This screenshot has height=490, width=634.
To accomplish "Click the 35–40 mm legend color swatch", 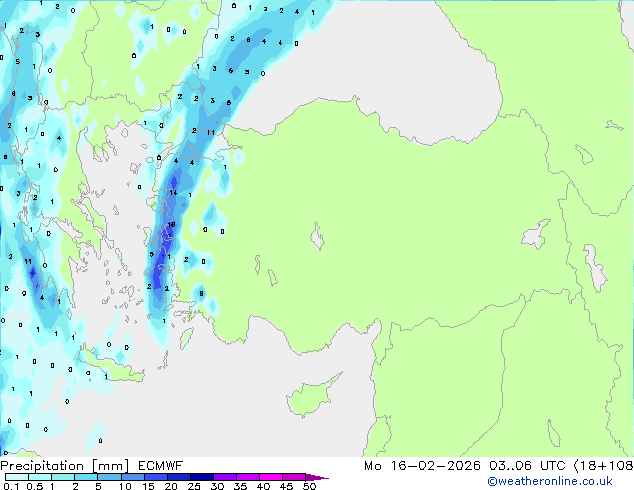I will (248, 477).
